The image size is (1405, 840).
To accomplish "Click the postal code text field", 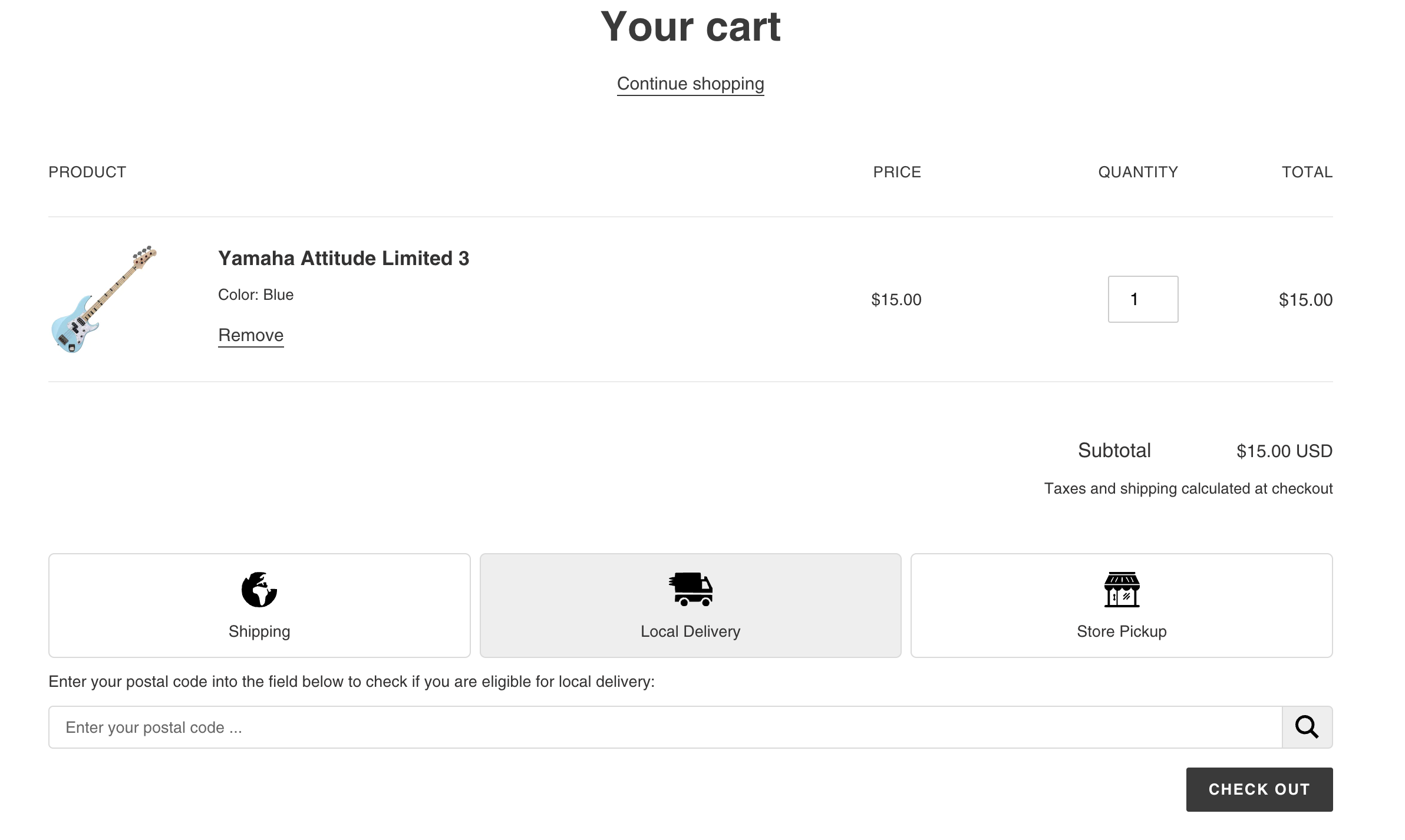I will click(x=665, y=727).
